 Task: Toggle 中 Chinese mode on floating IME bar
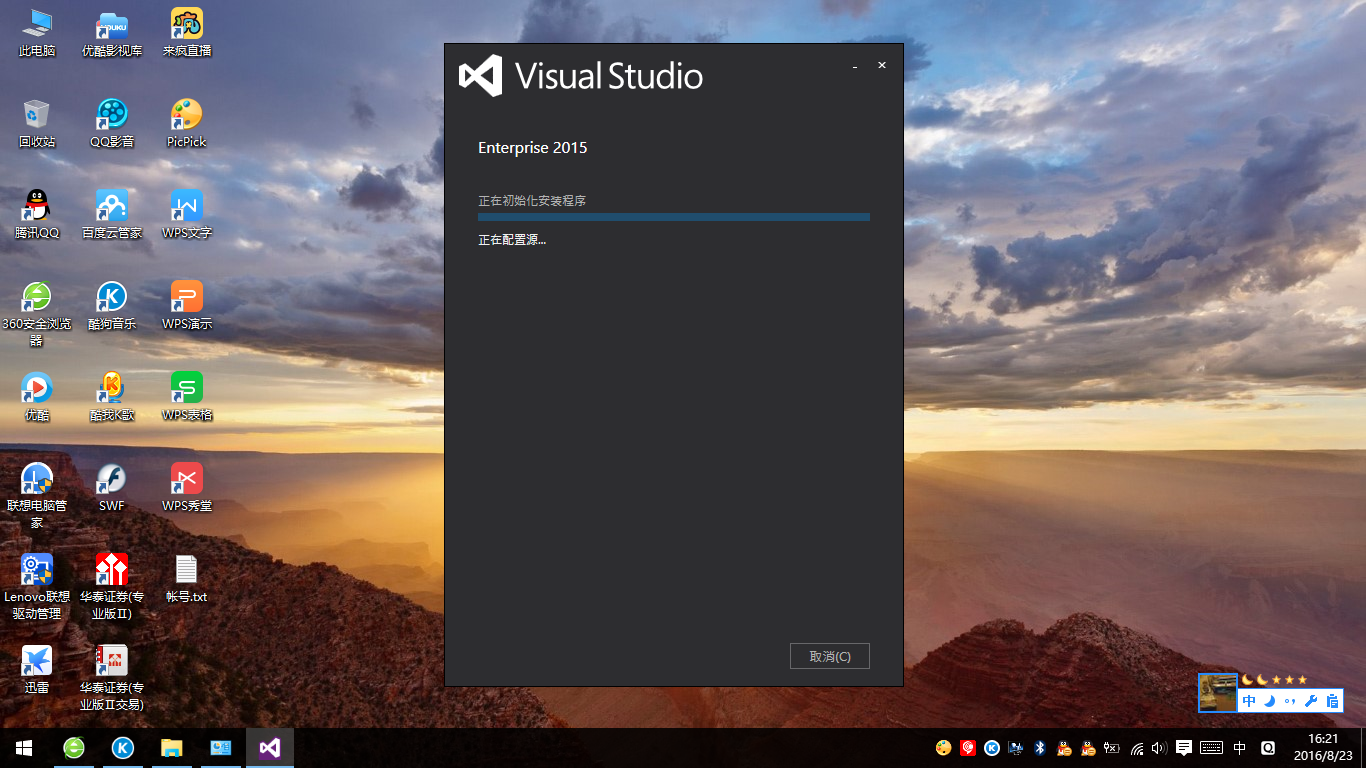(1249, 702)
